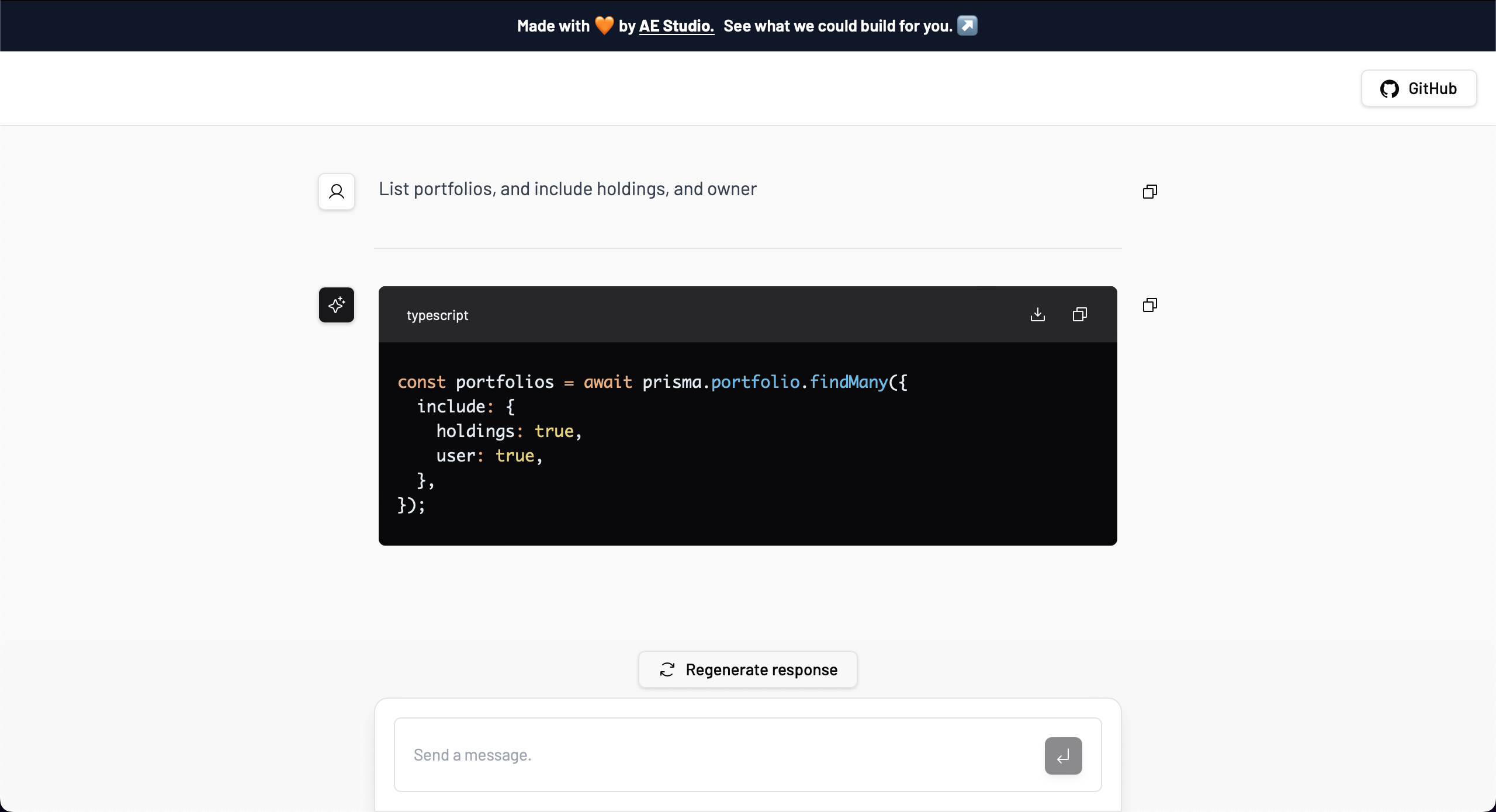This screenshot has width=1496, height=812.
Task: Click the user avatar icon beside the prompt
Action: pos(337,192)
